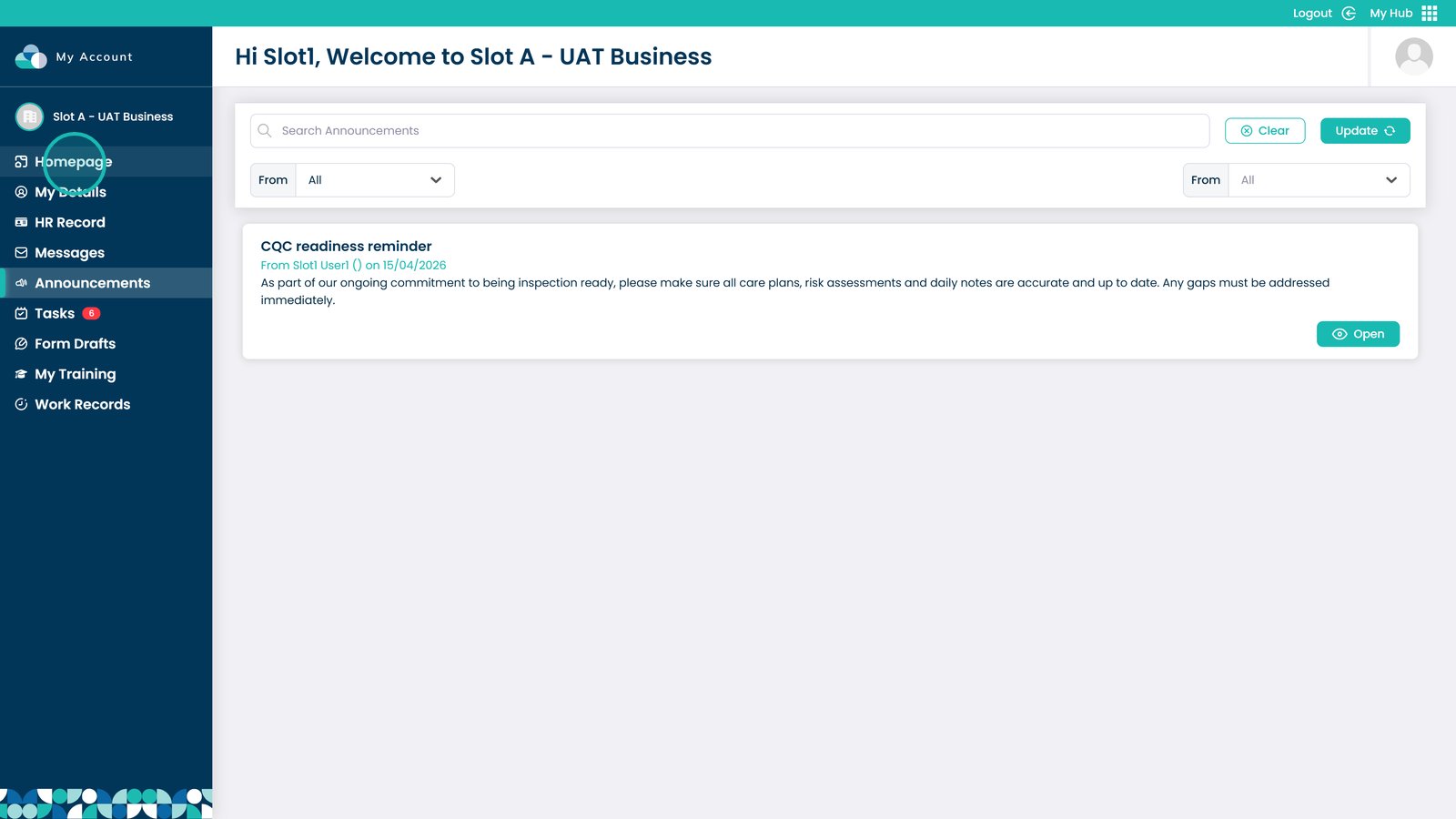
Task: Click the Work Records clock icon
Action: (21, 404)
